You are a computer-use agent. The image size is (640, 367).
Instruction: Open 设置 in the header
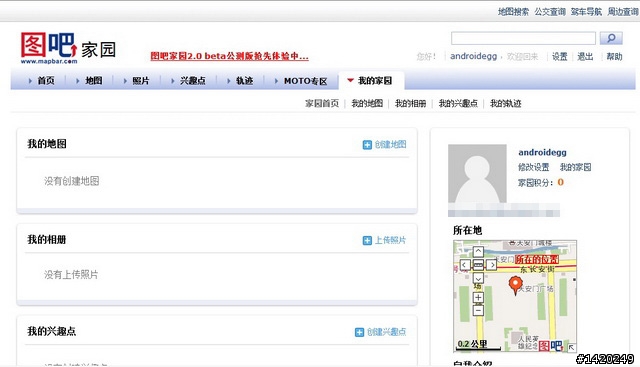560,56
